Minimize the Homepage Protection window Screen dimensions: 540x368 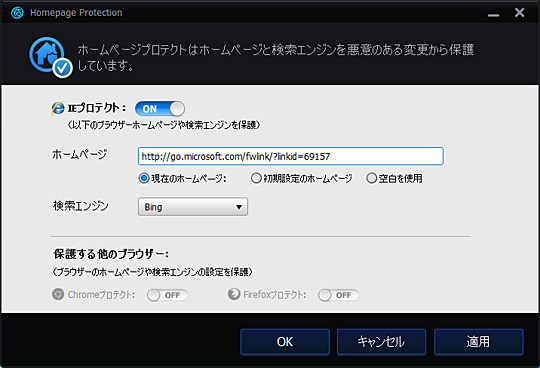[x=494, y=14]
